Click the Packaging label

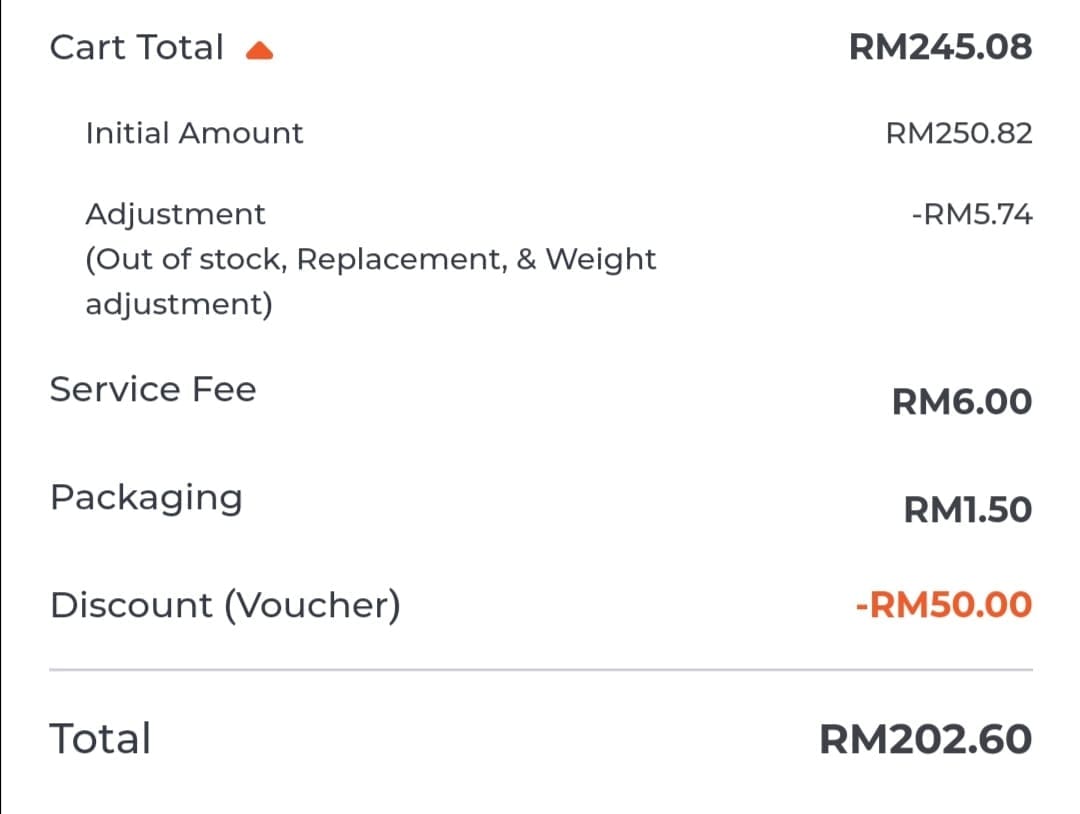pos(146,499)
